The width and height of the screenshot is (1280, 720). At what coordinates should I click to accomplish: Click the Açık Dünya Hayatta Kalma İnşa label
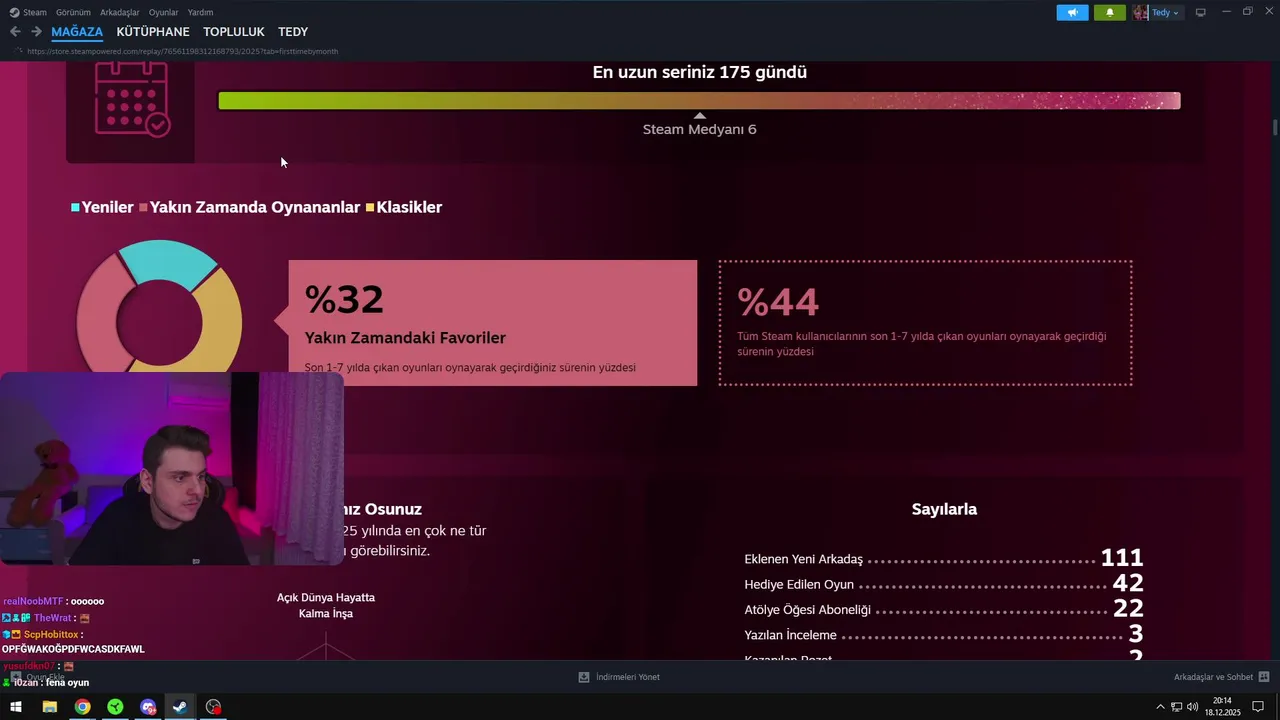click(326, 605)
